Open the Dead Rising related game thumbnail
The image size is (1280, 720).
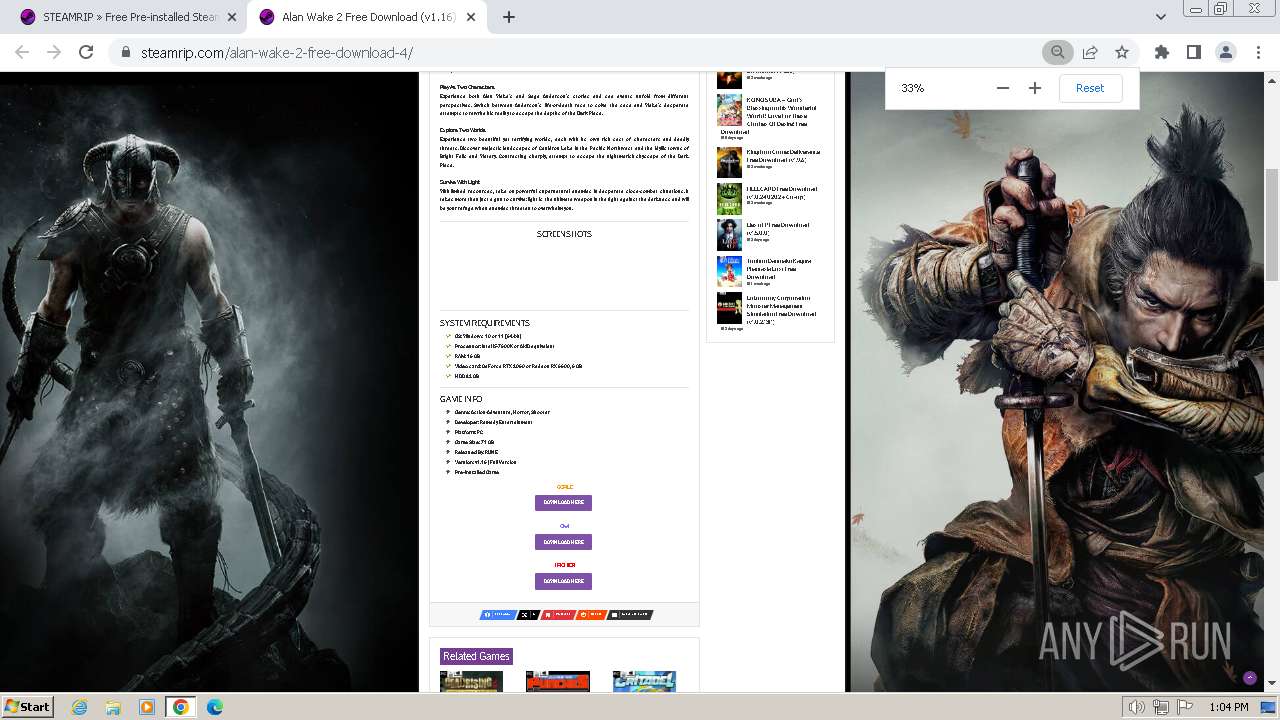471,681
